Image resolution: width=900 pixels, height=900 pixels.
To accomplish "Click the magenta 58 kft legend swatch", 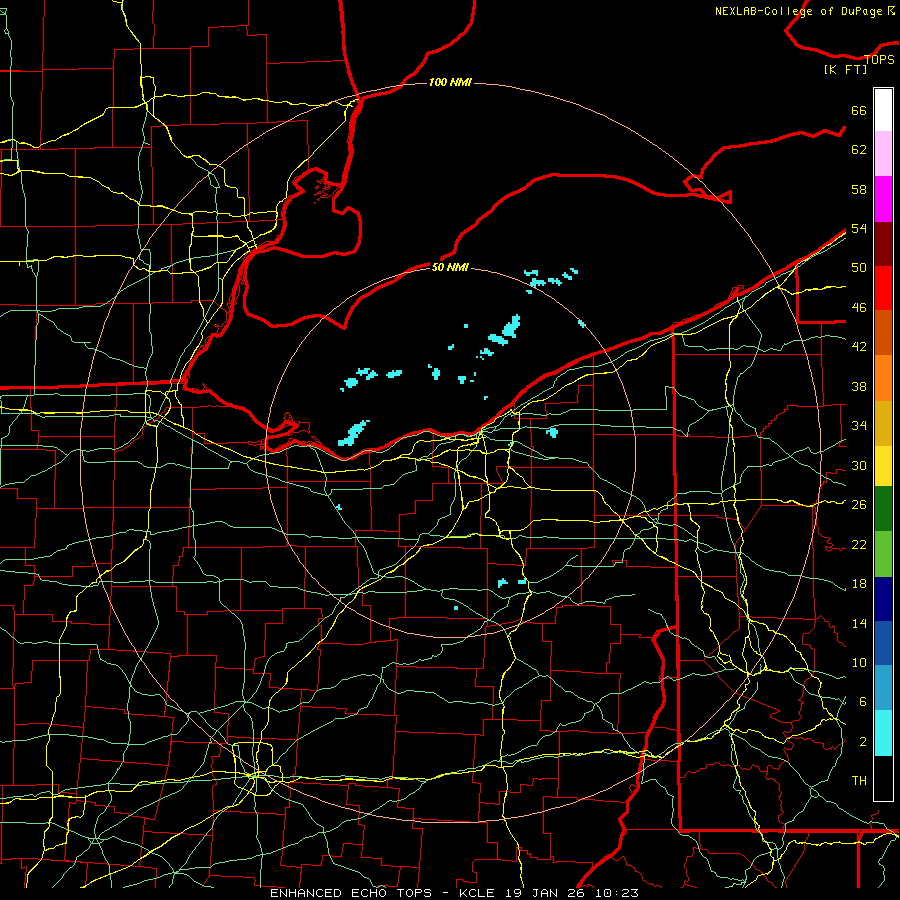I will pos(883,199).
